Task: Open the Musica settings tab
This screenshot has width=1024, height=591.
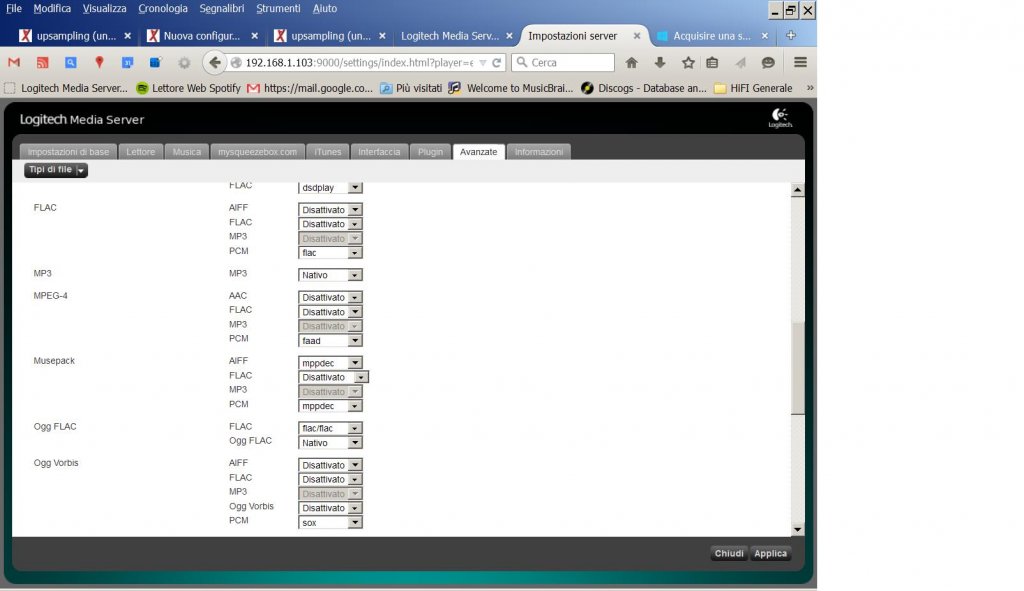Action: (187, 152)
